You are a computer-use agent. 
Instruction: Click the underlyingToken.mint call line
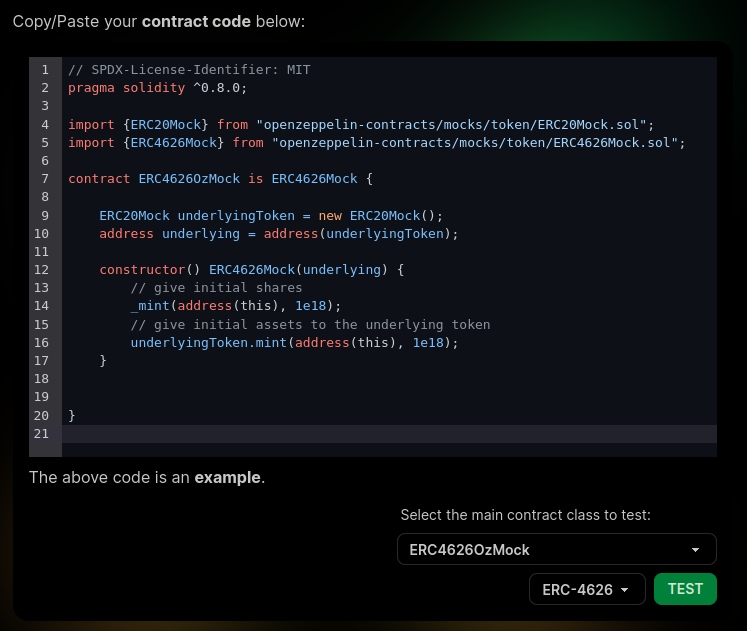click(x=294, y=343)
